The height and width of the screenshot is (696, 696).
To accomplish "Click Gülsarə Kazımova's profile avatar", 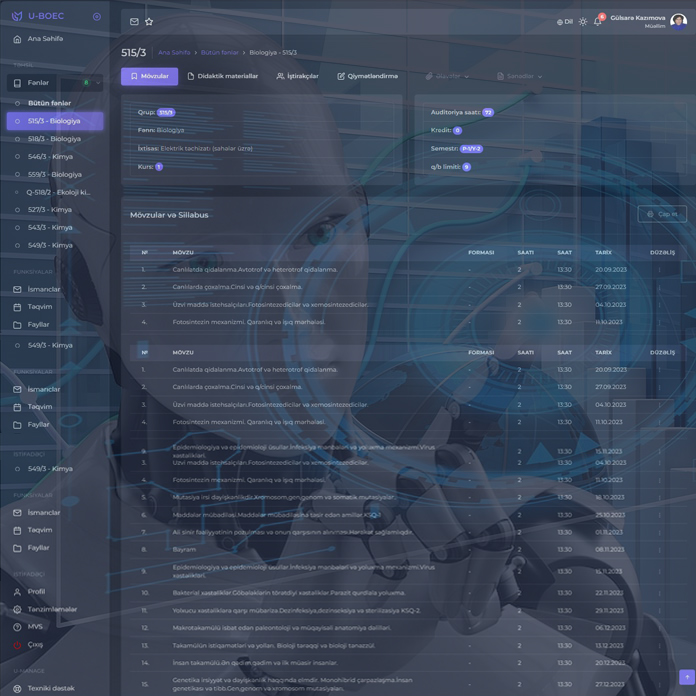I will [x=679, y=21].
